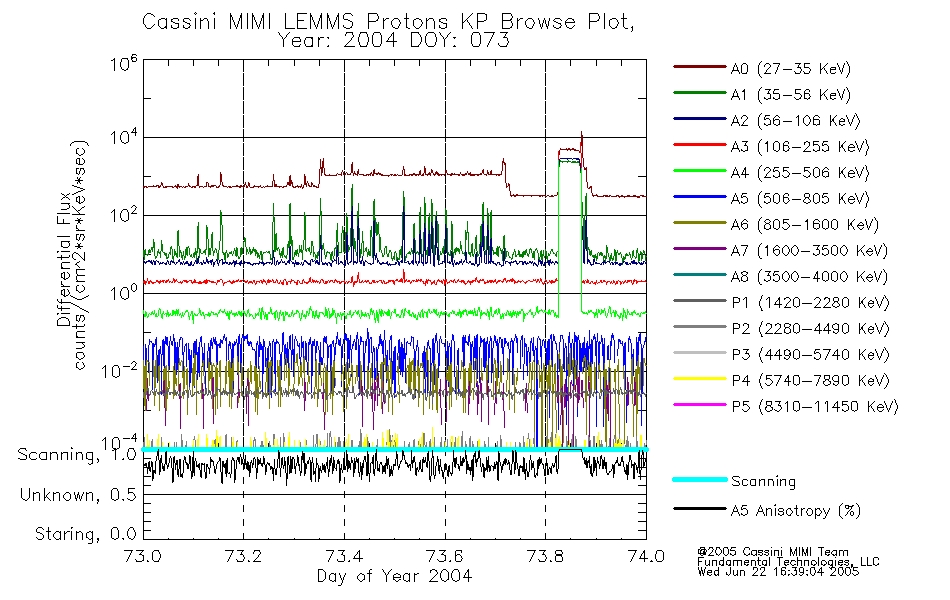Click the P2 (2280-4490 KeV) legend label
950x600 pixels.
(810, 329)
